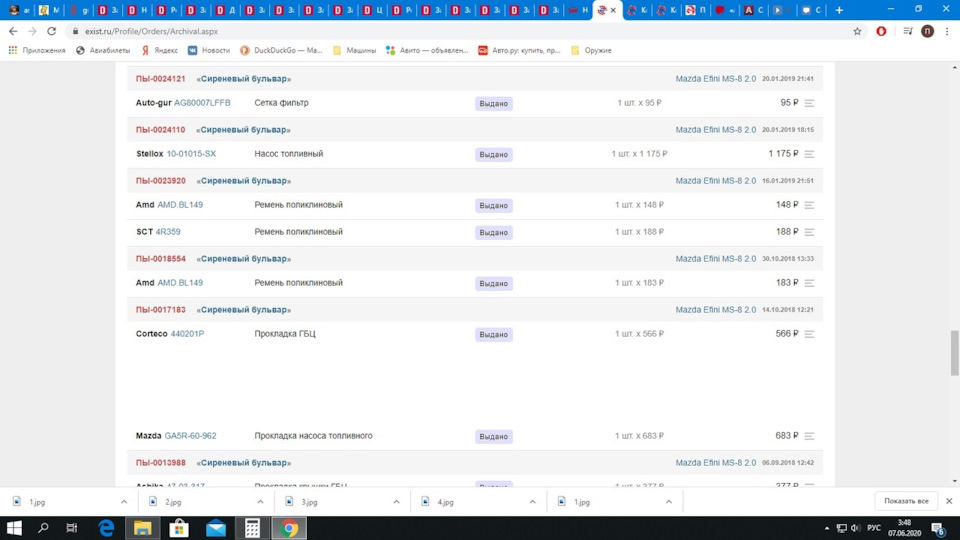The width and height of the screenshot is (960, 540).
Task: Open row menu for Amd AMD.BL149 183 ₽ item
Action: (809, 283)
